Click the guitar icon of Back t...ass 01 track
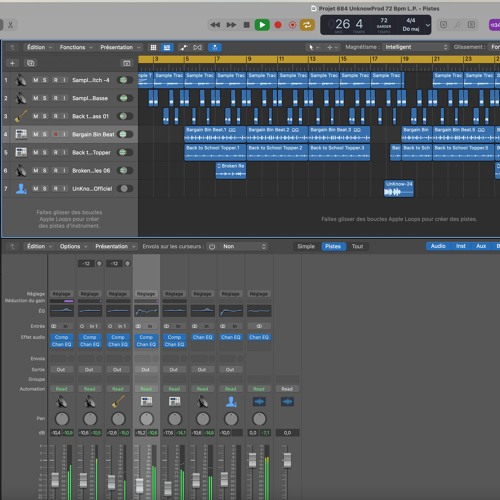 tap(21, 116)
